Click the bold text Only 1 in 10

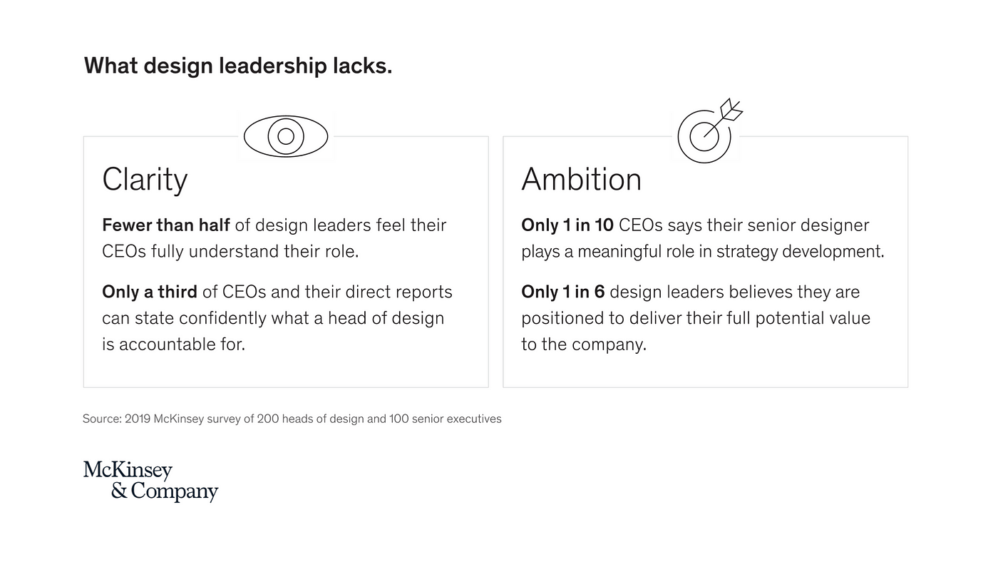point(567,225)
